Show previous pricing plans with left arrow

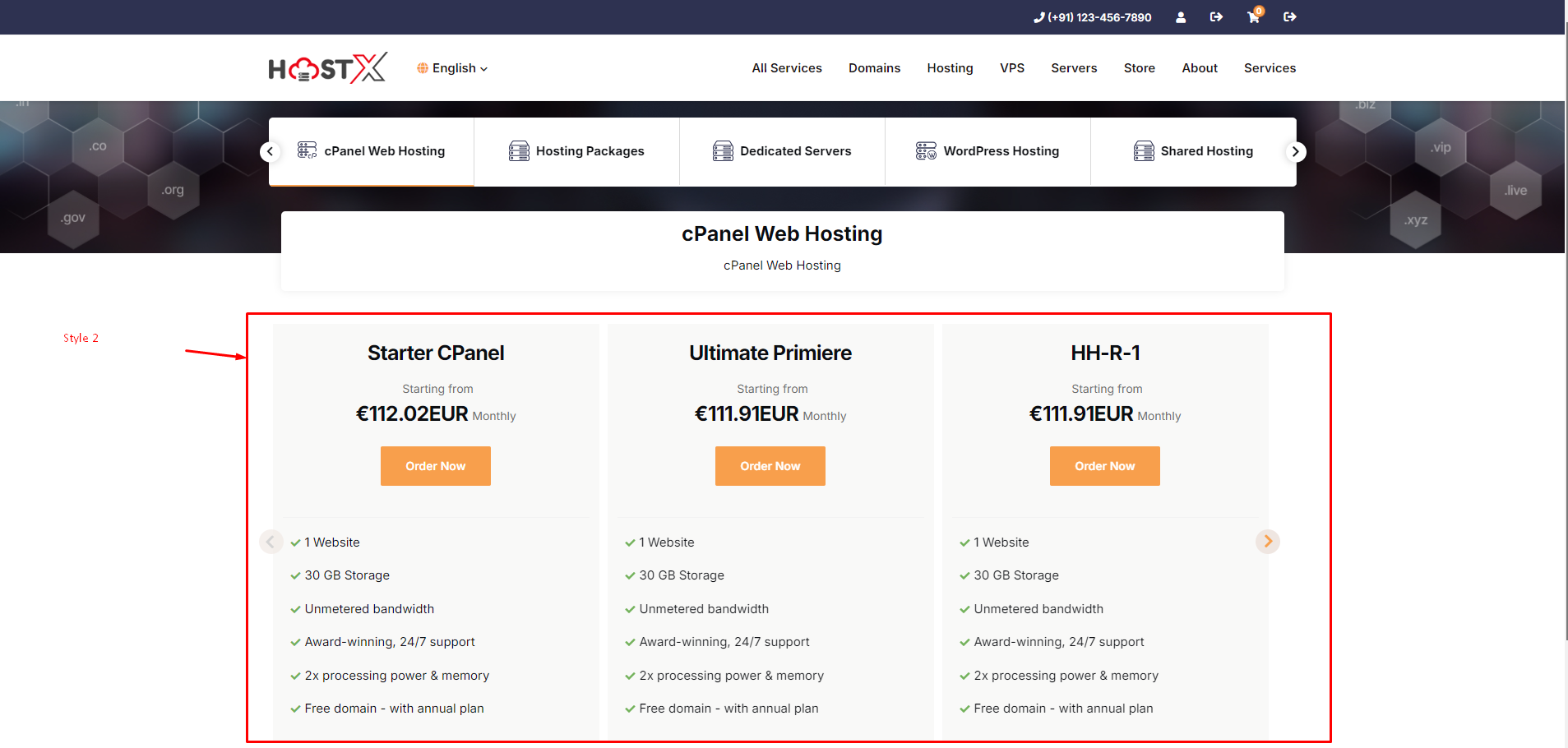271,542
